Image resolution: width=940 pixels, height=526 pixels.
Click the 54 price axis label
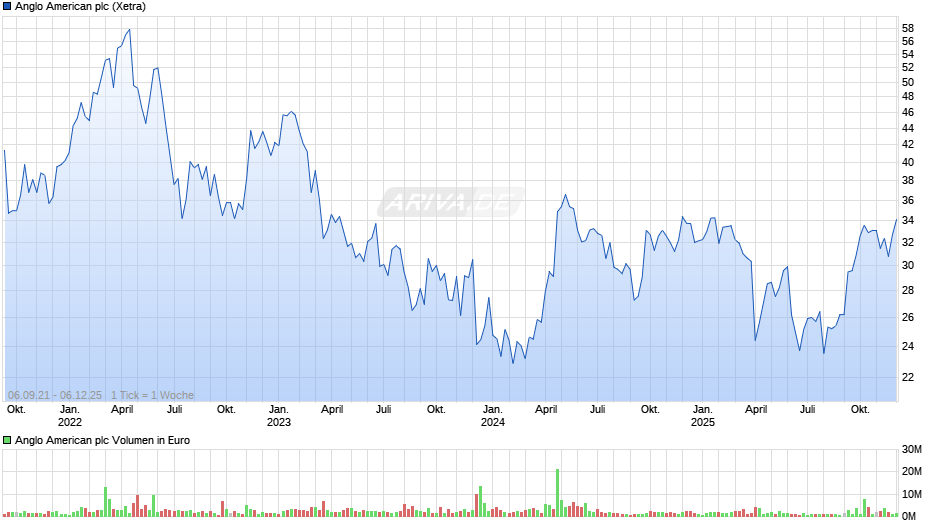[908, 55]
